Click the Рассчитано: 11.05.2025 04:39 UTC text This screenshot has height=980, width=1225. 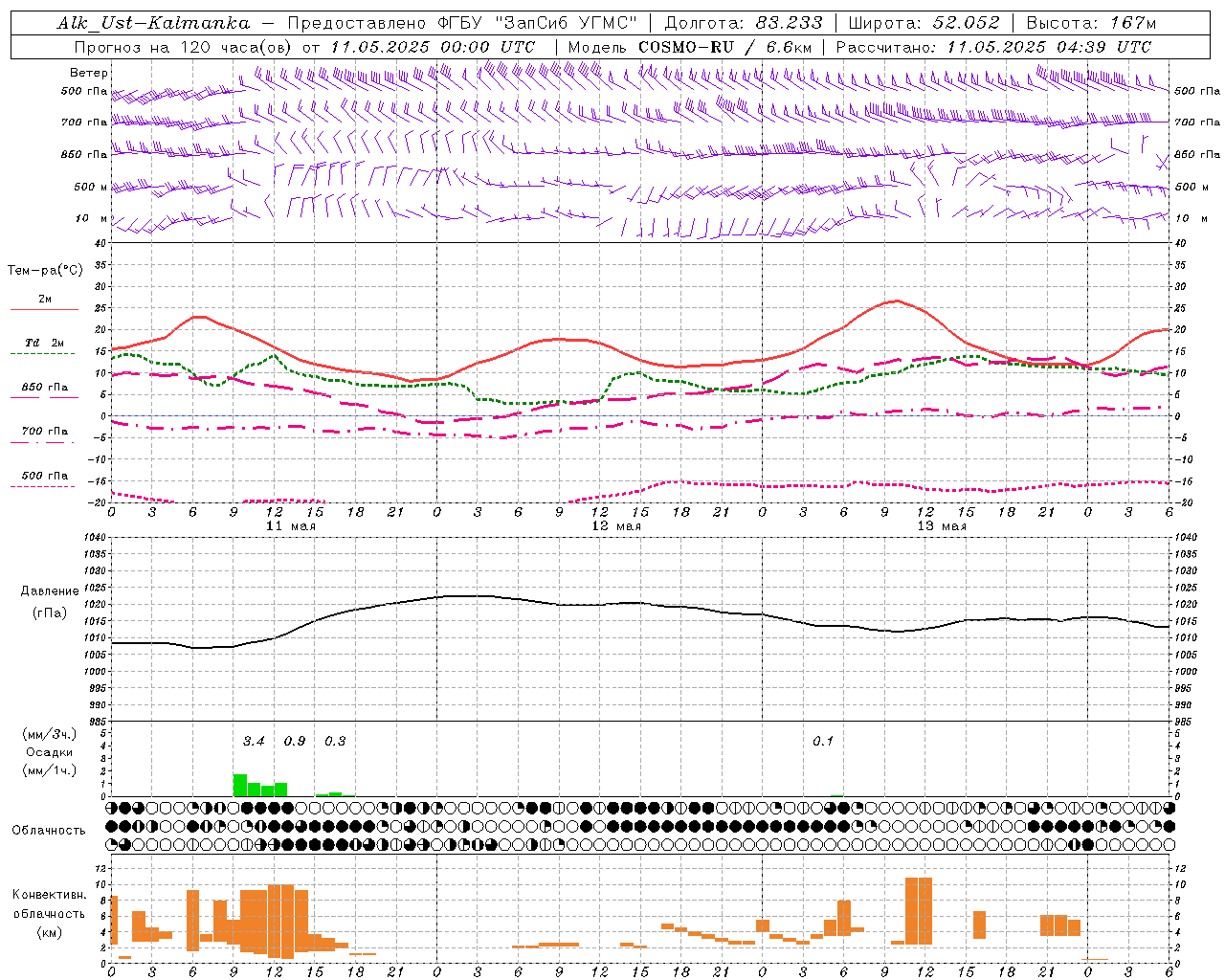coord(993,47)
